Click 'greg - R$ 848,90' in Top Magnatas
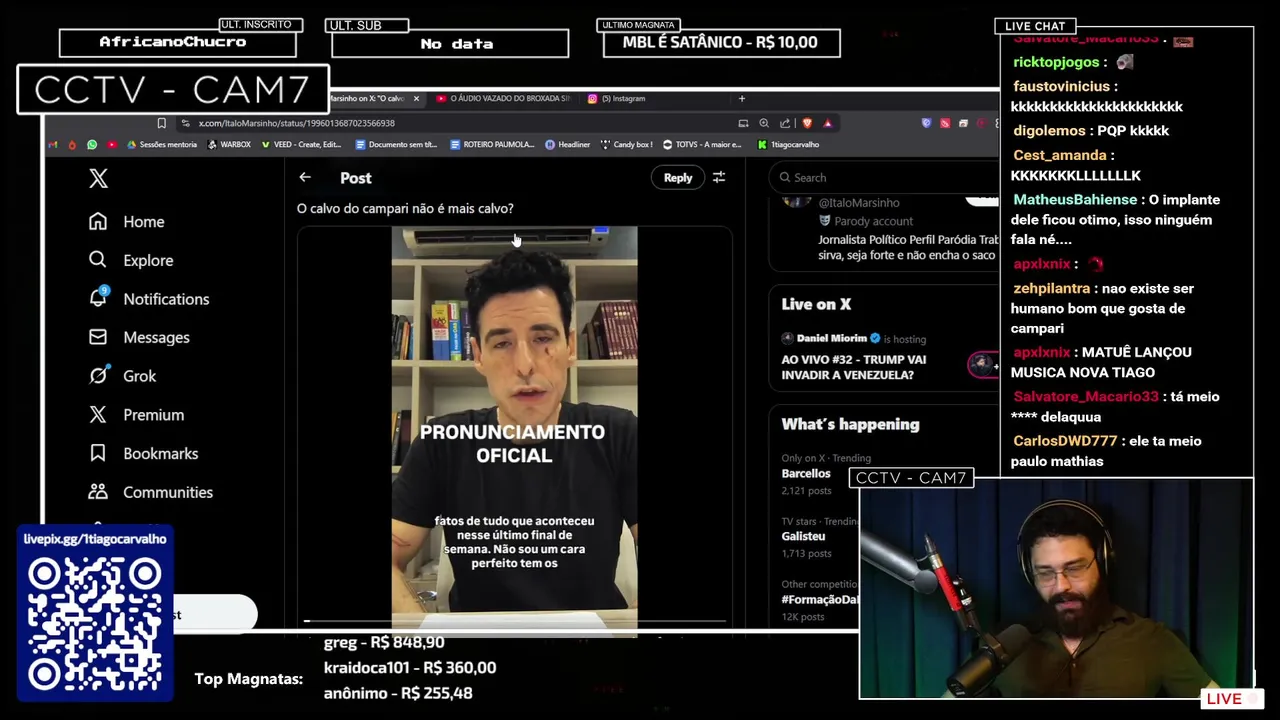This screenshot has width=1280, height=720. (384, 642)
